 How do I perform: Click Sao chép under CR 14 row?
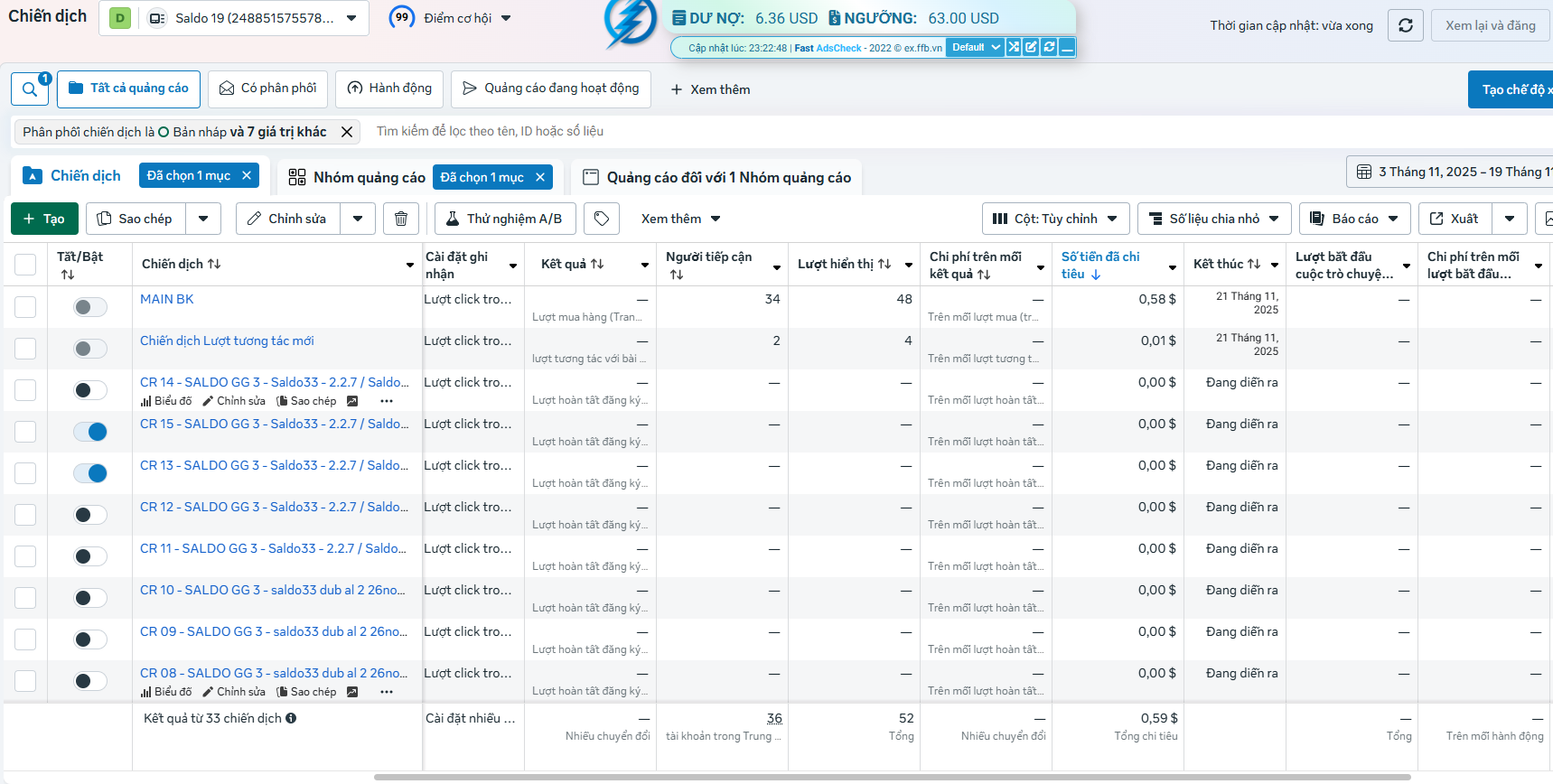coord(306,401)
